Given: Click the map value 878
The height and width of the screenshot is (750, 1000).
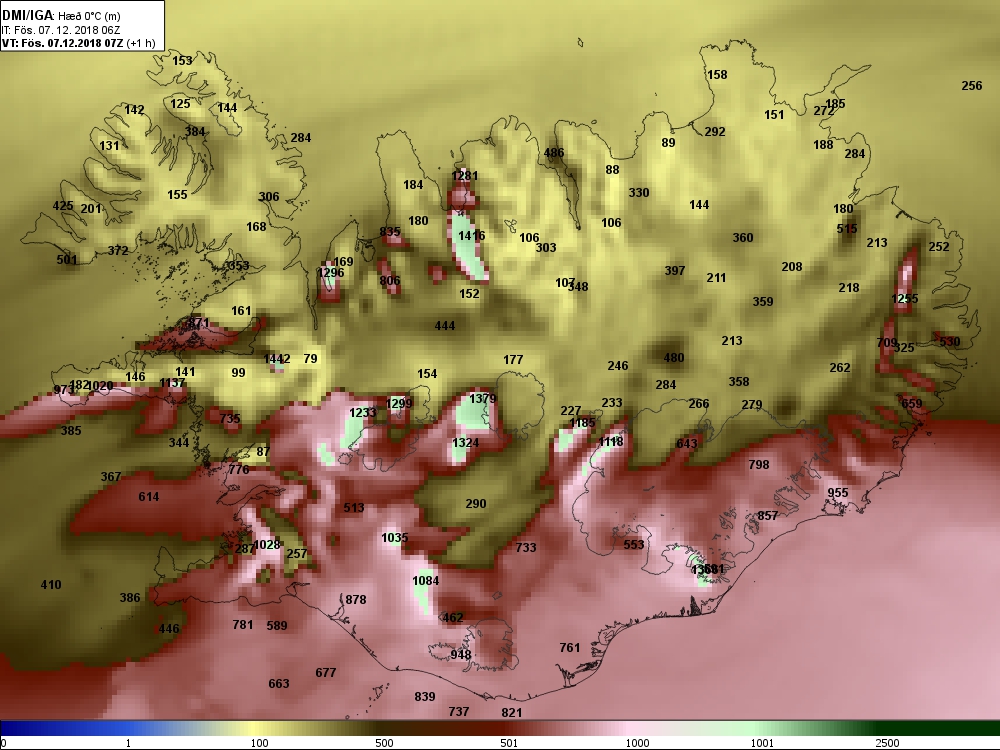Looking at the screenshot, I should coord(356,599).
